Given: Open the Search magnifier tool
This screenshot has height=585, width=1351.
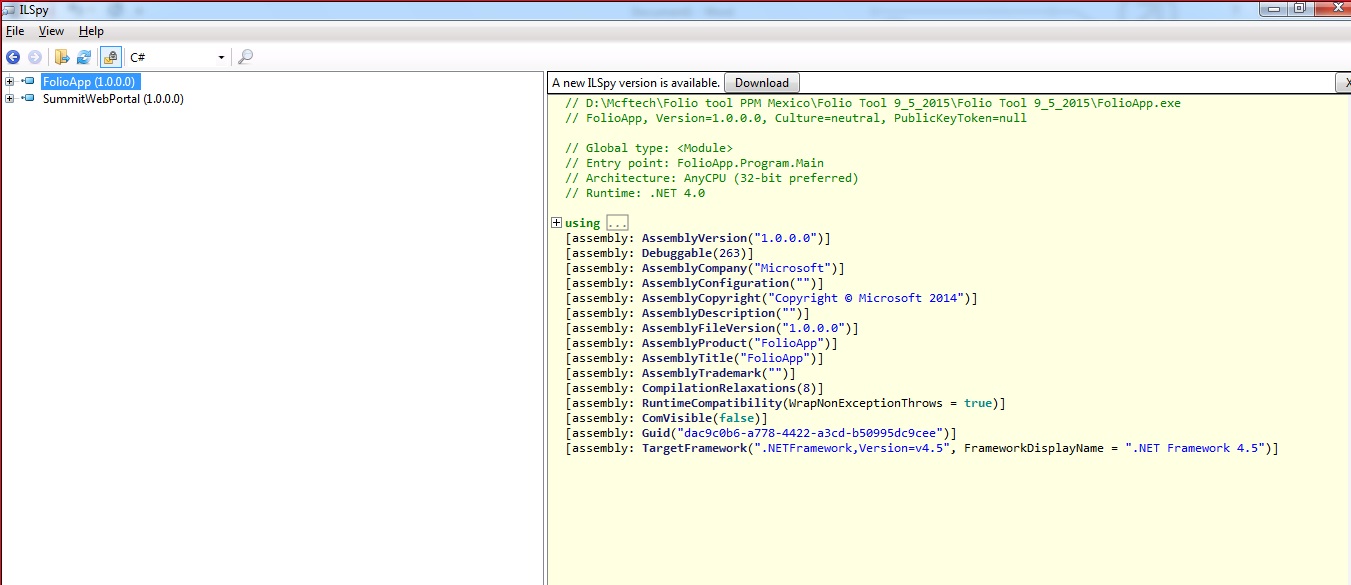Looking at the screenshot, I should [x=245, y=57].
